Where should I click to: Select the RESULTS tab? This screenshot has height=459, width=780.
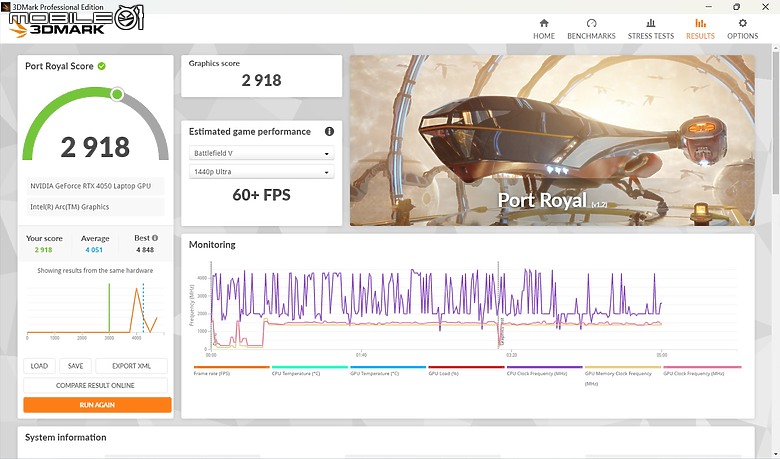700,29
